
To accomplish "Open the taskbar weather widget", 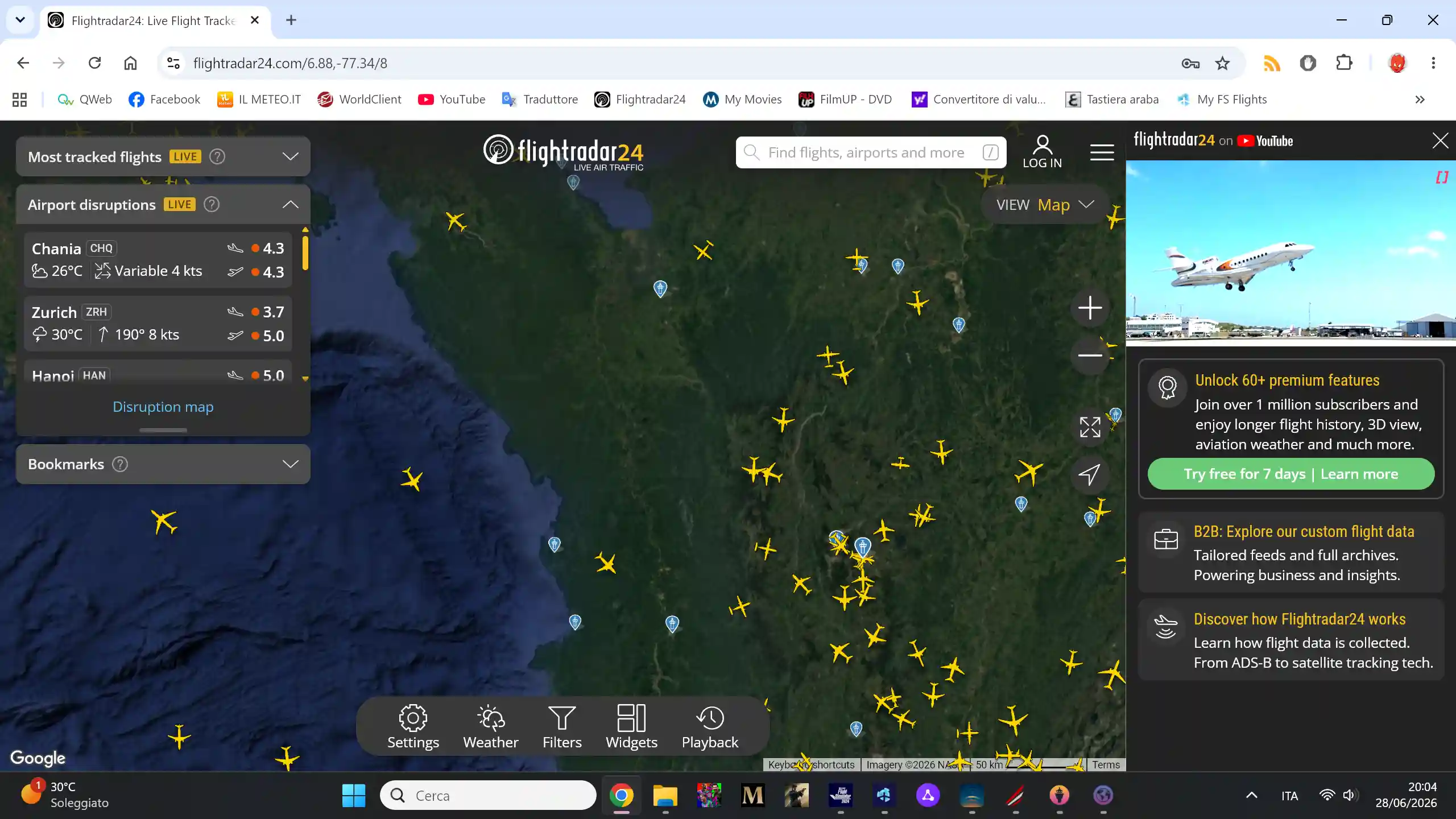I will pos(65,795).
